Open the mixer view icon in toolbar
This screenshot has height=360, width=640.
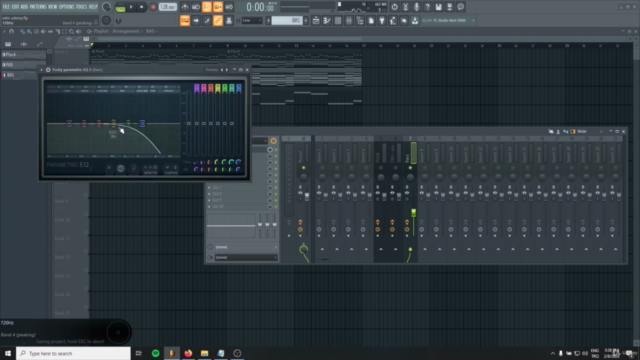tap(349, 20)
